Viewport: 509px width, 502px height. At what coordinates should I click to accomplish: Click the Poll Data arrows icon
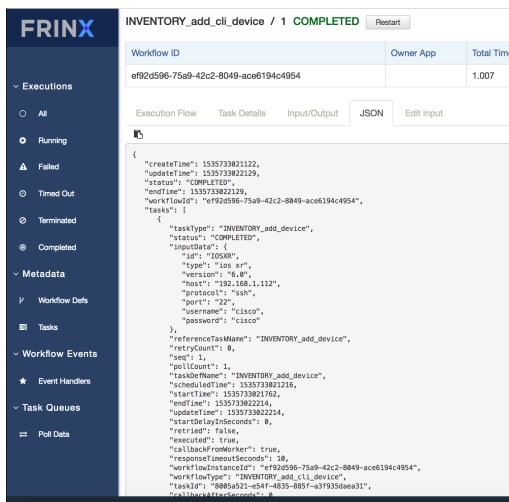[x=23, y=434]
